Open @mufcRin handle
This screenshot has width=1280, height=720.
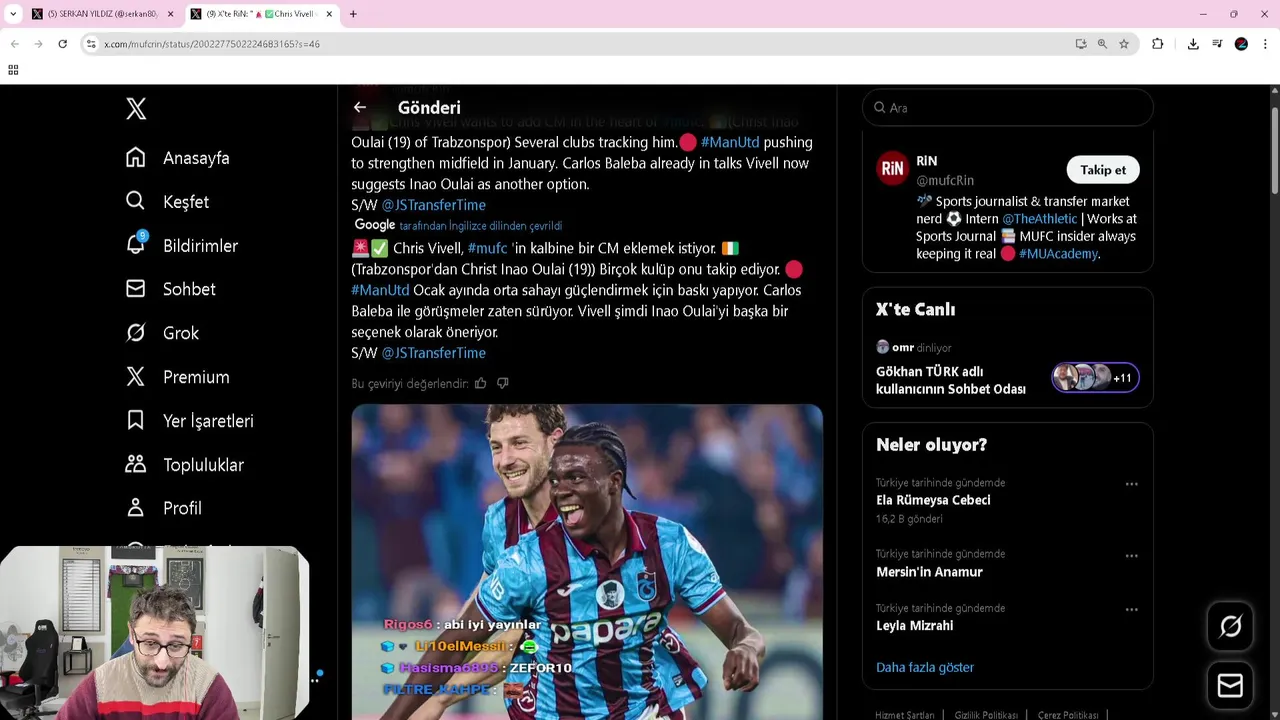pos(945,180)
